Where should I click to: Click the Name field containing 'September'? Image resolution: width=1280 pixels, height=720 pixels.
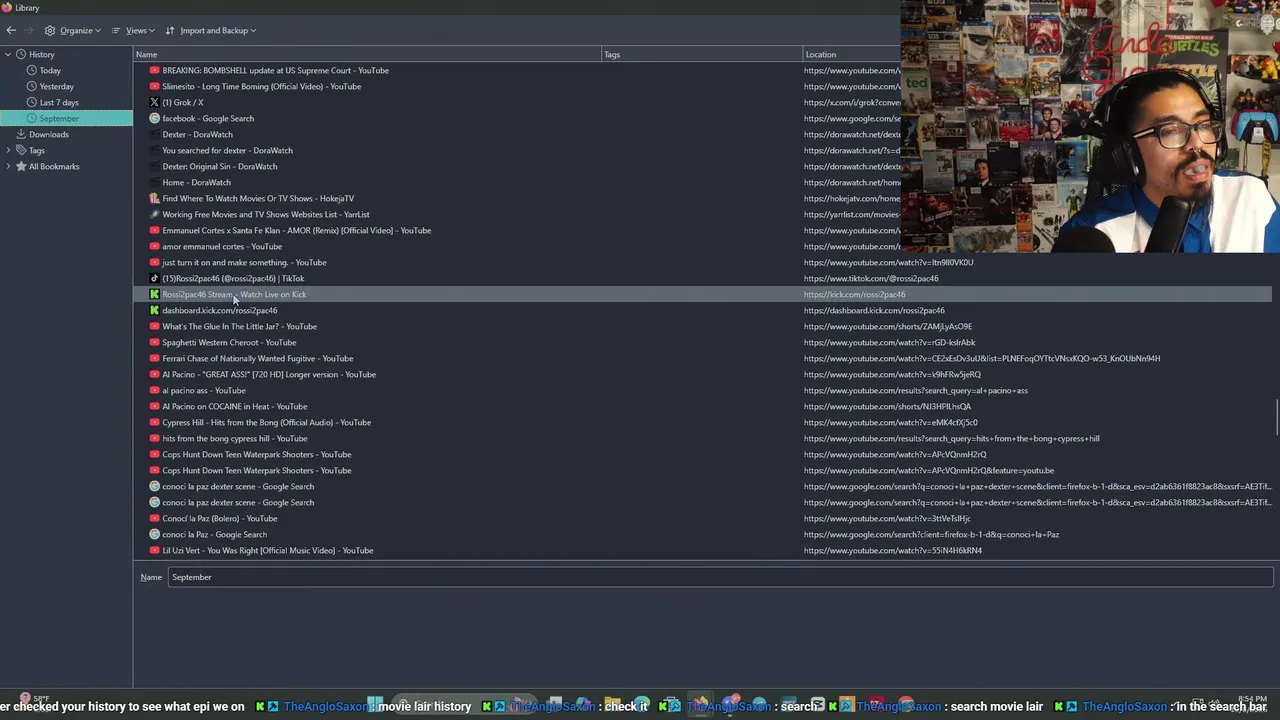(x=720, y=577)
